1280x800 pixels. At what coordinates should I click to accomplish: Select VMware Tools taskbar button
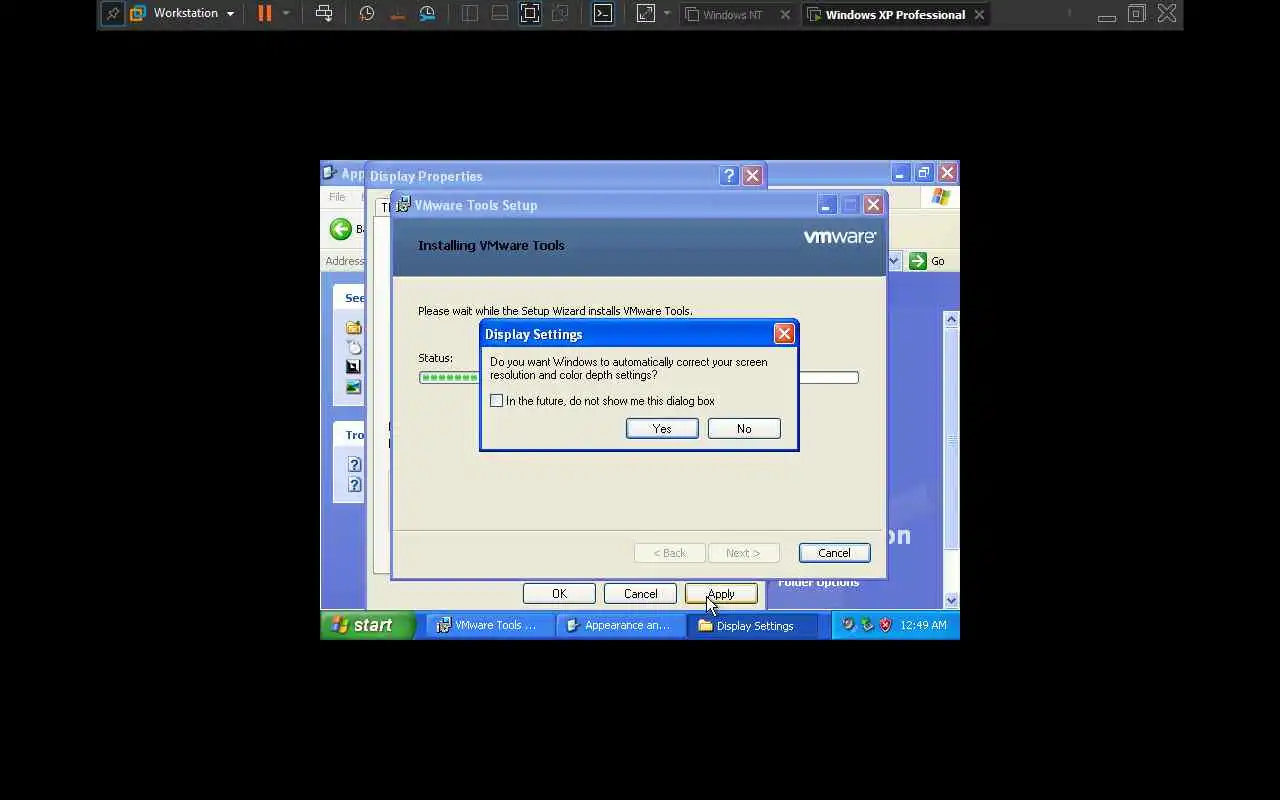487,625
